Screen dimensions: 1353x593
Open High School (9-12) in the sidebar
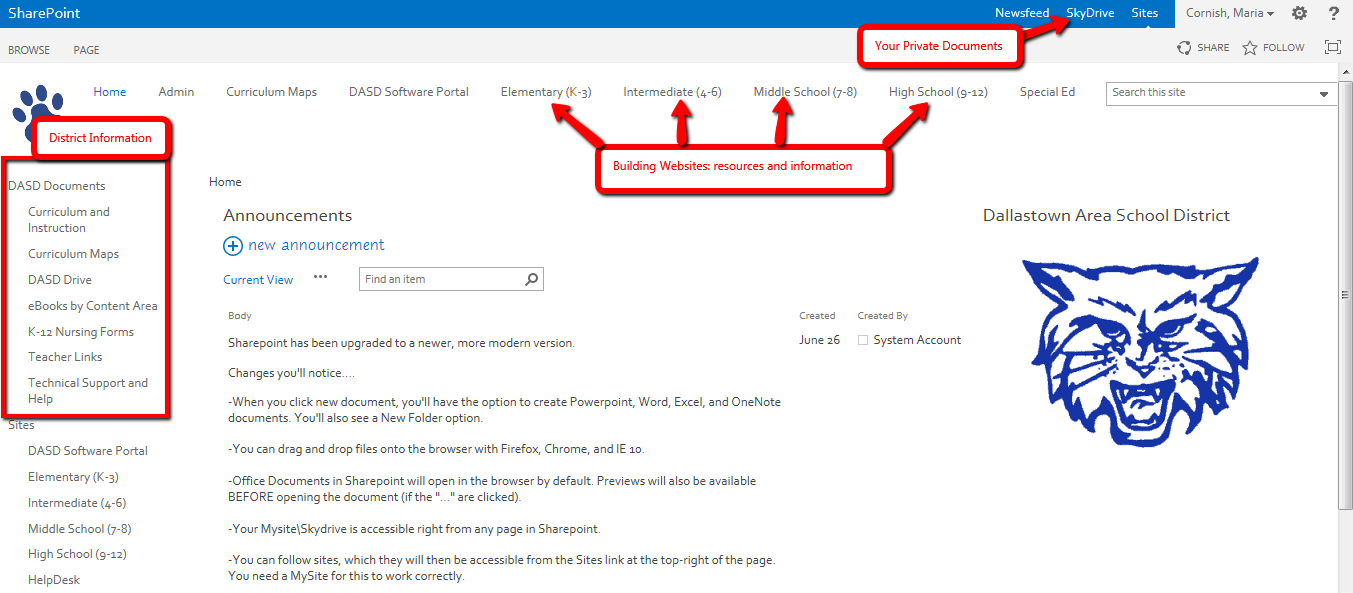77,554
